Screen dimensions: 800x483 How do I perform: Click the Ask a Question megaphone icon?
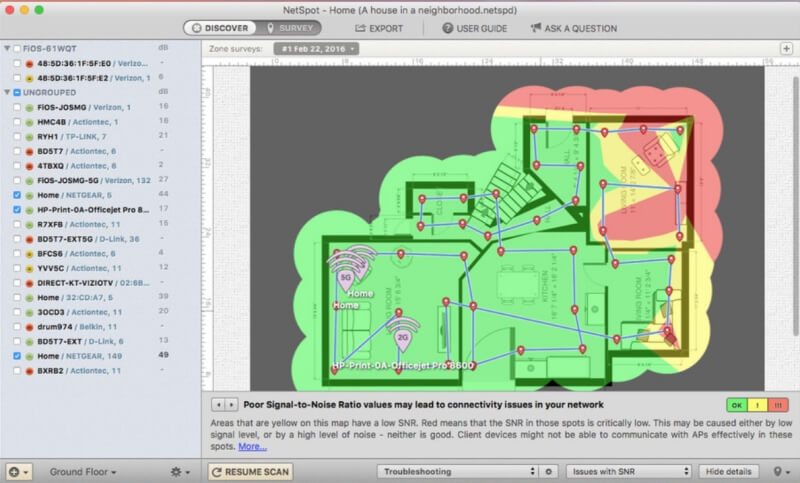tap(536, 28)
